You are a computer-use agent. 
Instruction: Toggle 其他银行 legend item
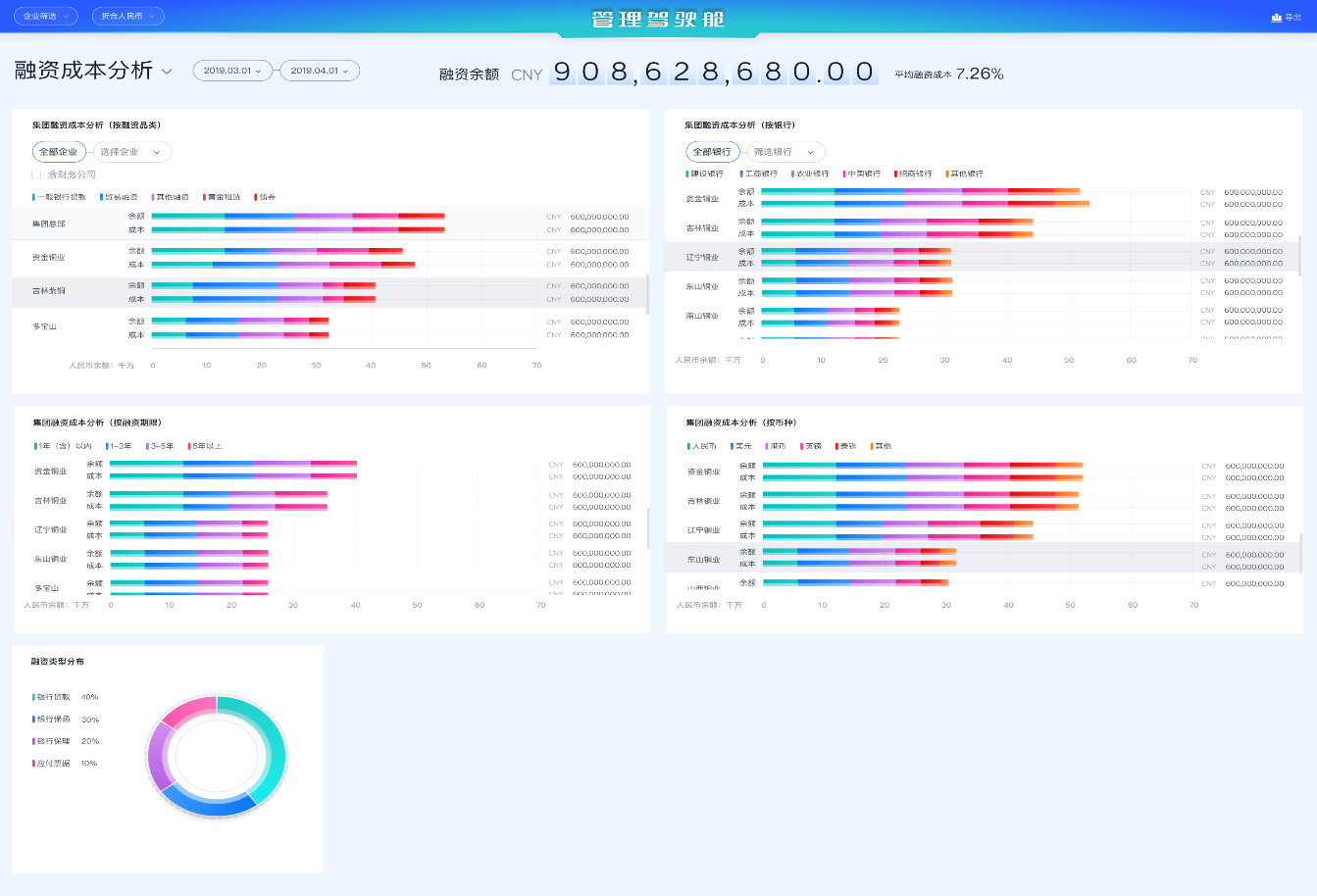tap(965, 174)
